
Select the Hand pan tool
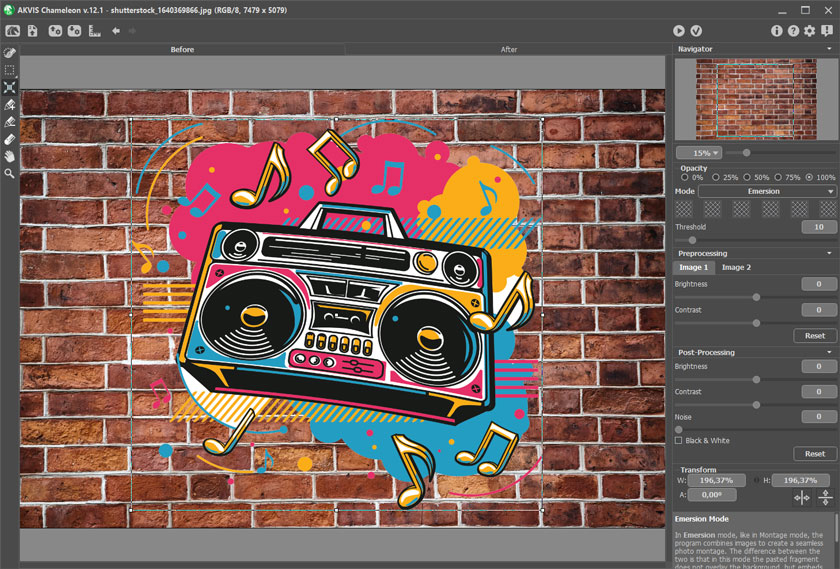10,156
